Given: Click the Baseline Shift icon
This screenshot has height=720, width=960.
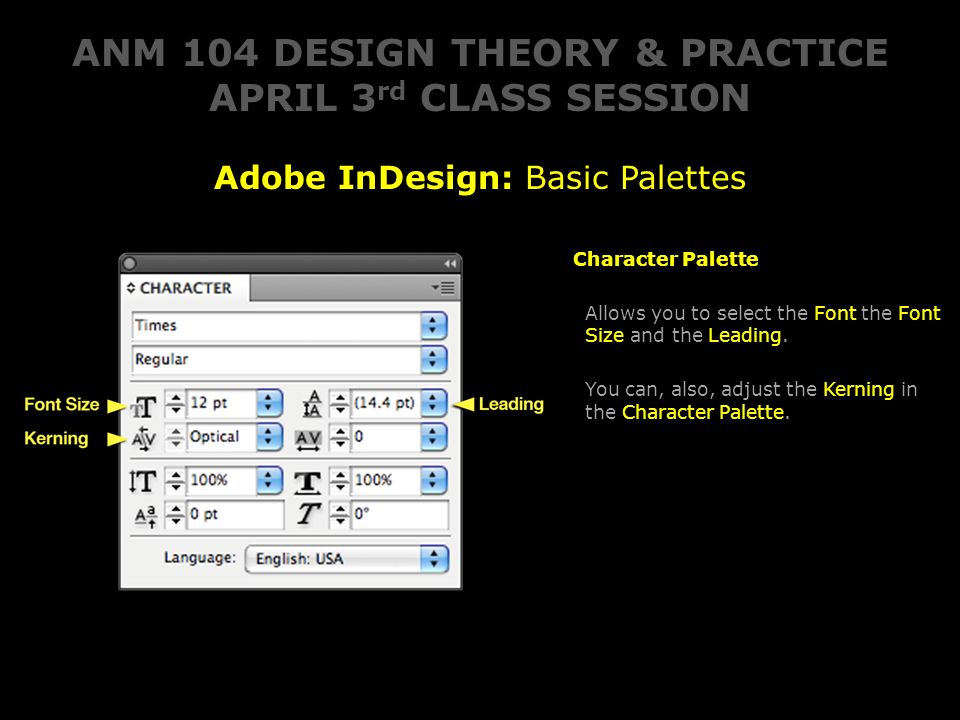Looking at the screenshot, I should click(x=146, y=517).
